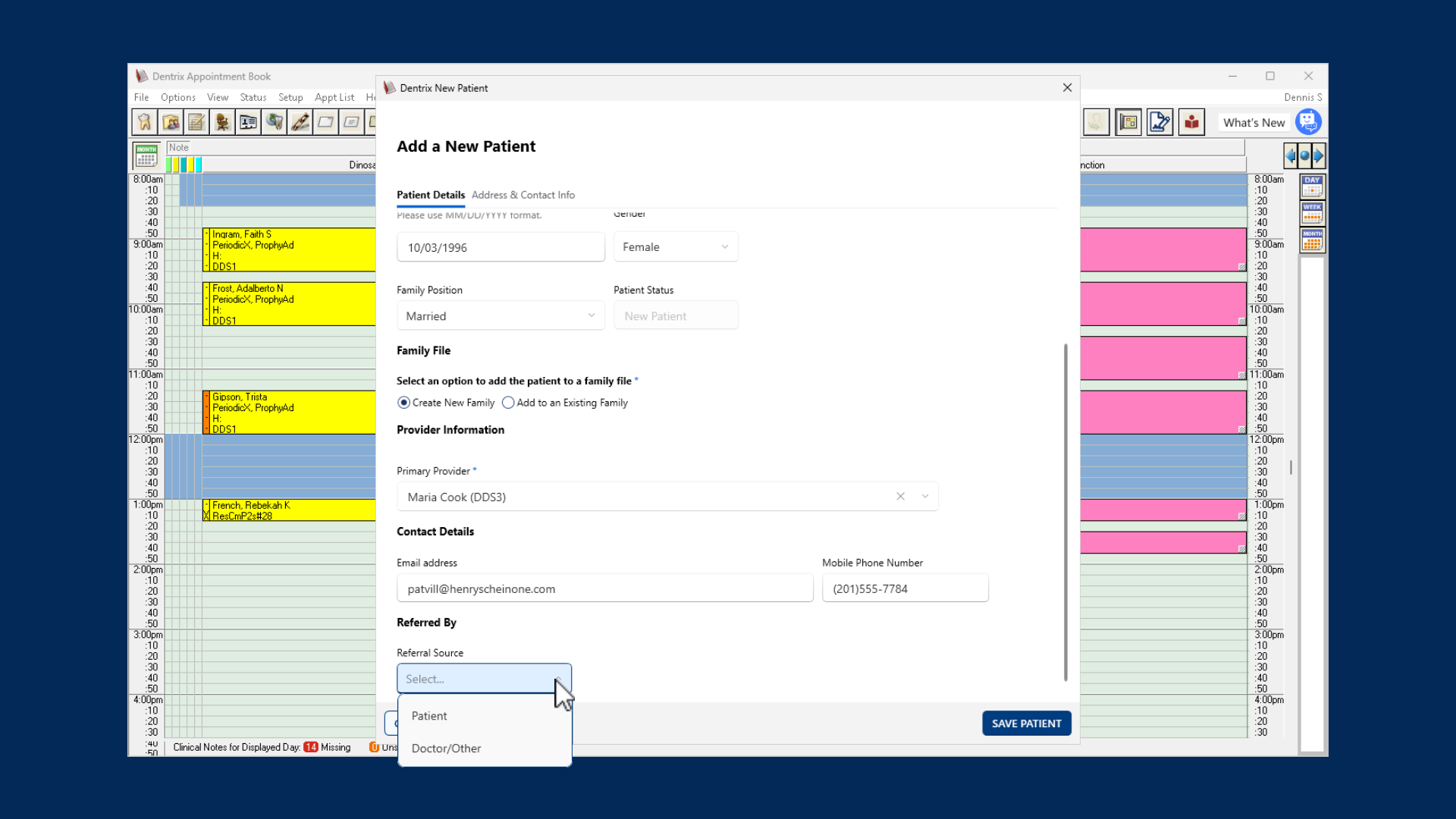The width and height of the screenshot is (1456, 819).
Task: Click the office chair toolbar icon
Action: pos(222,122)
